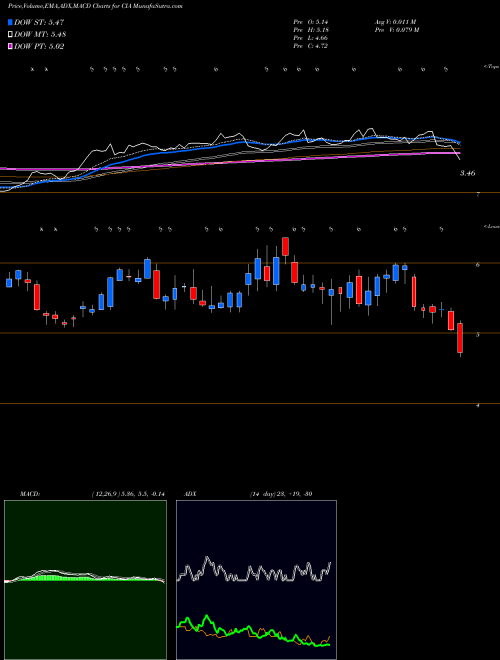This screenshot has height=660, width=500.
Task: Click the 'Pre V: 0.079 M' value
Action: [x=396, y=30]
